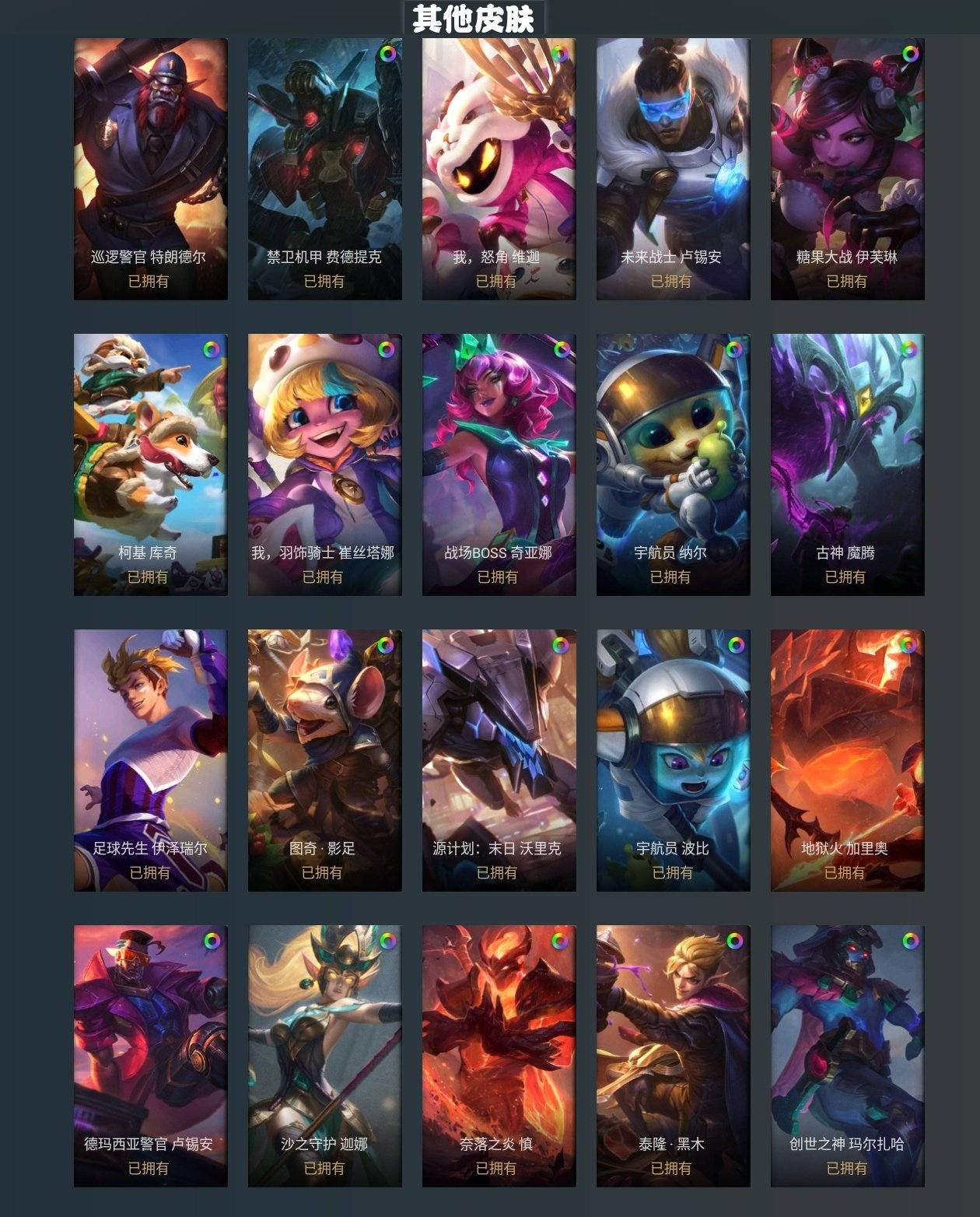The width and height of the screenshot is (980, 1217).
Task: Select the 足球先生 伊泽瑞尔 skin thumbnail
Action: tap(151, 760)
